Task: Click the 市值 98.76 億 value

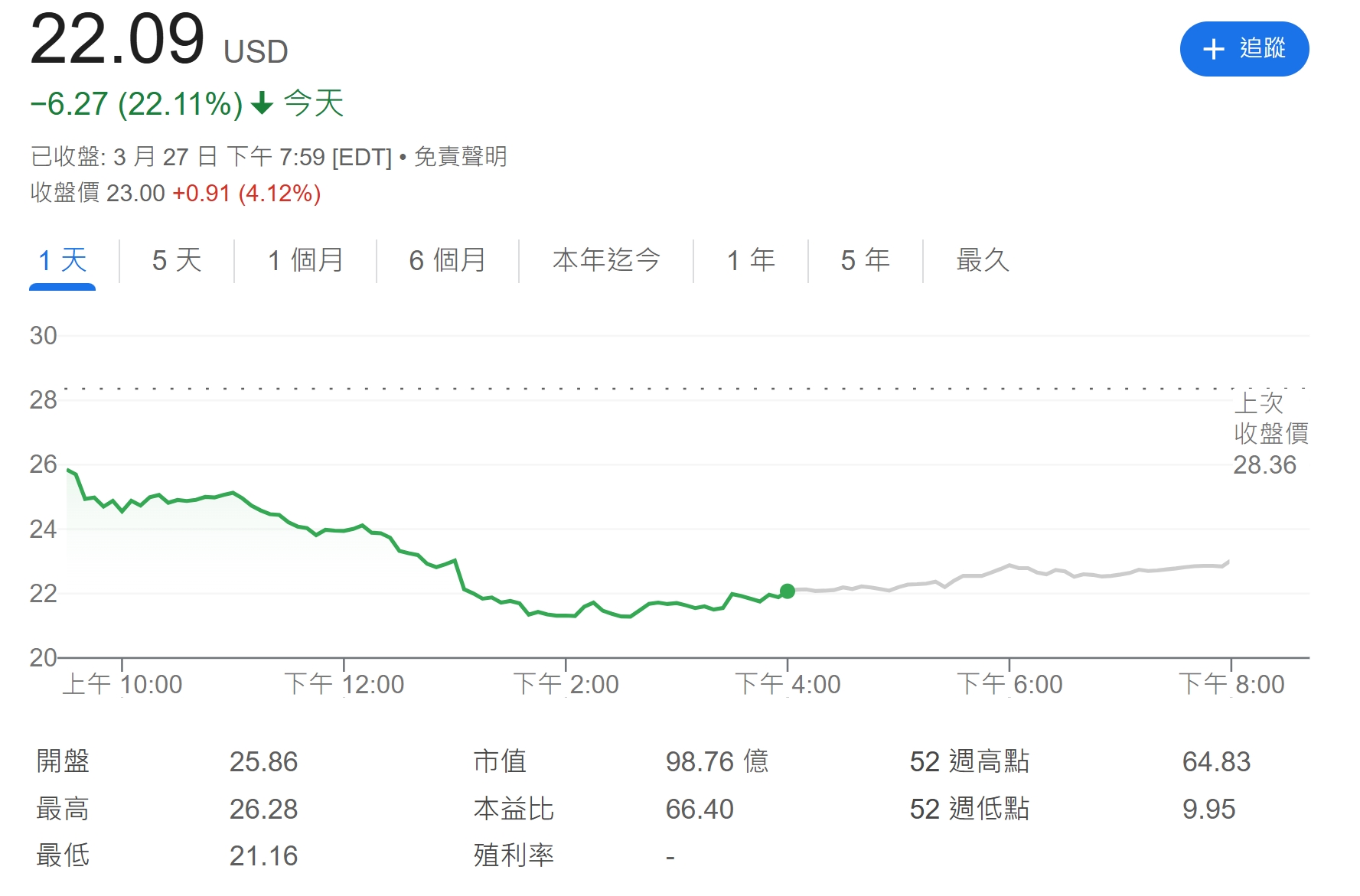Action: click(716, 762)
